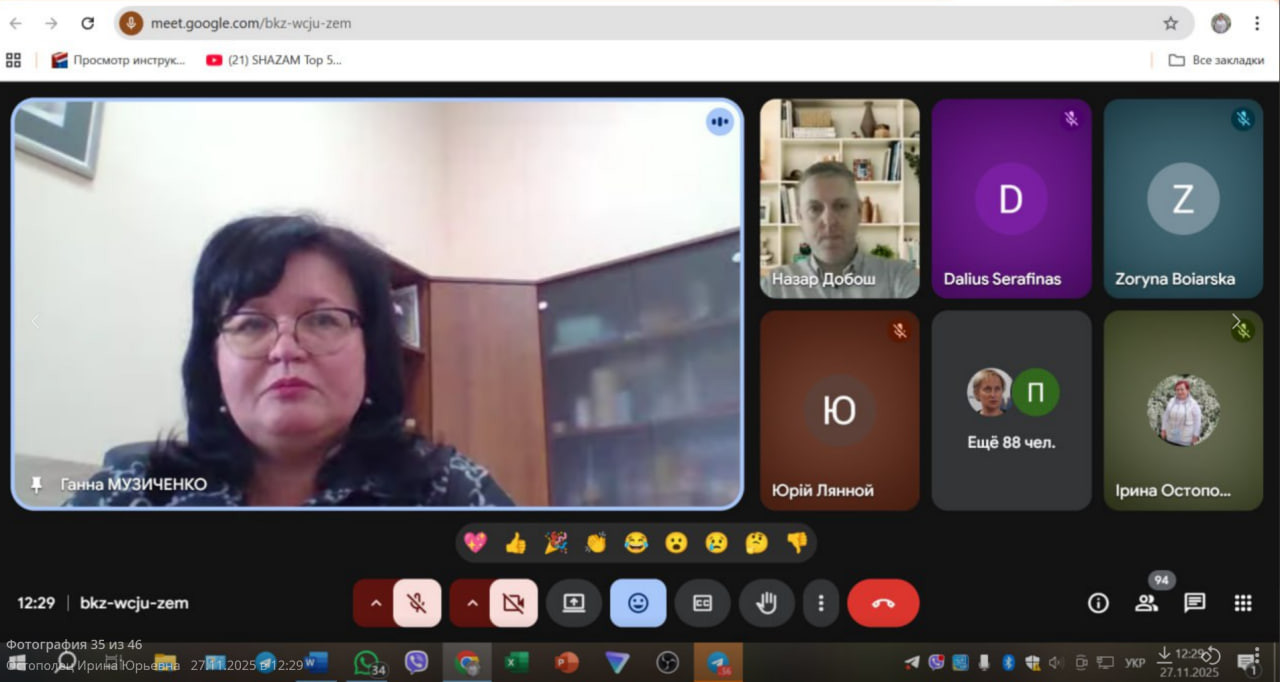1280x682 pixels.
Task: Open OBS Studio from the taskbar
Action: [x=667, y=662]
